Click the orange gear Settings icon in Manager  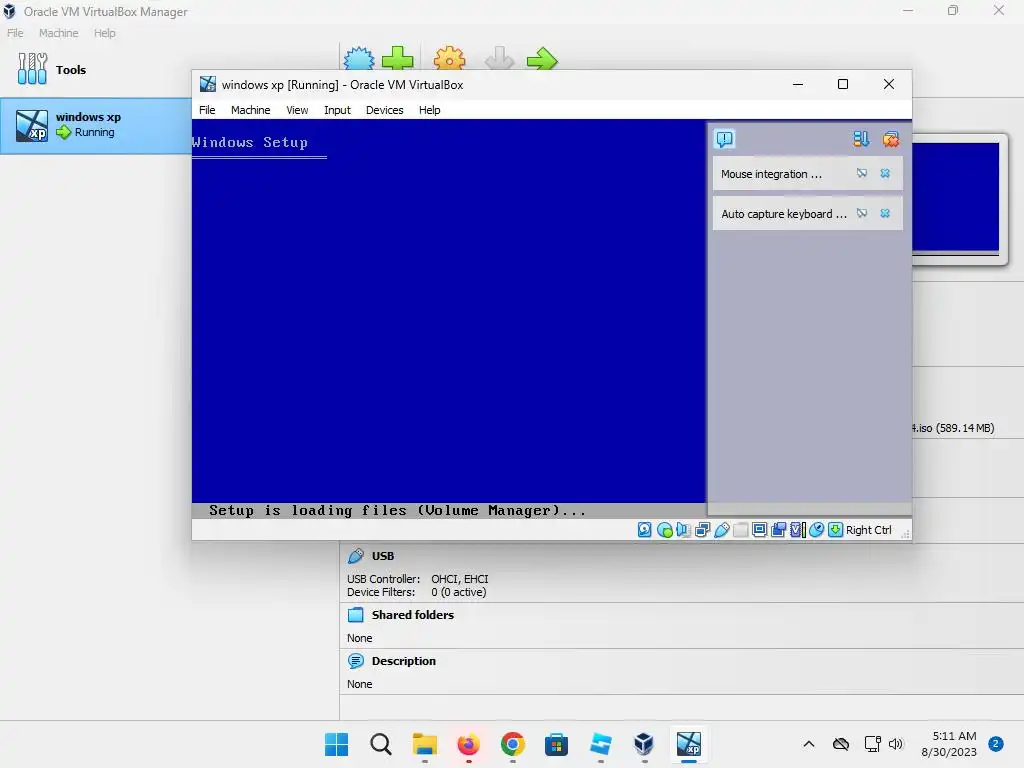pos(450,59)
